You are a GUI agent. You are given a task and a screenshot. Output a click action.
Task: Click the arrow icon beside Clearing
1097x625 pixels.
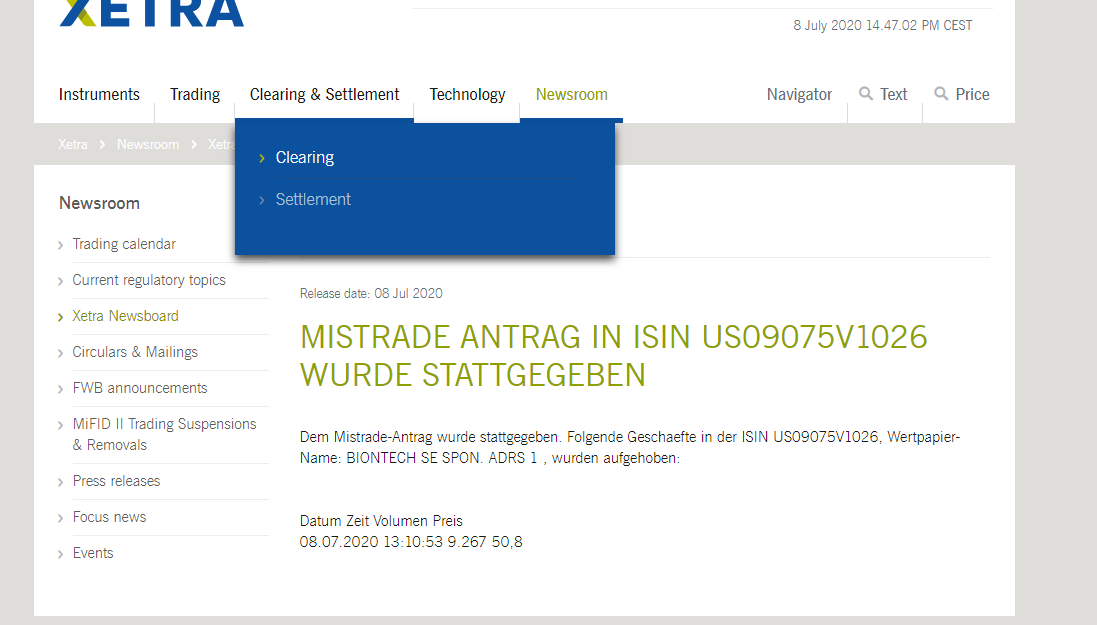(x=263, y=157)
